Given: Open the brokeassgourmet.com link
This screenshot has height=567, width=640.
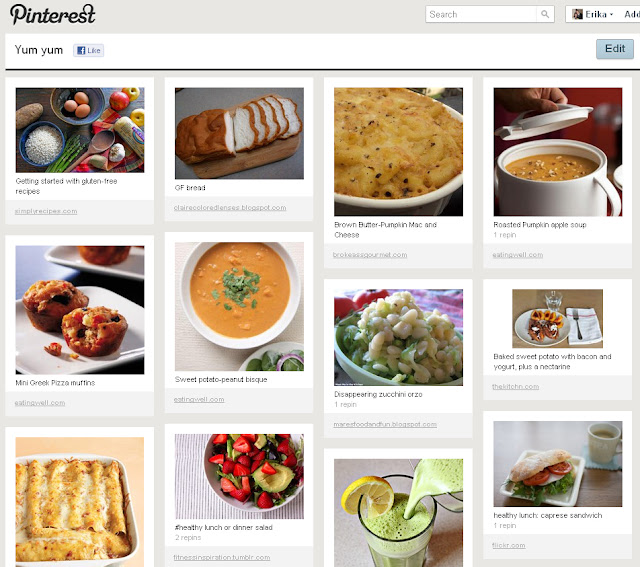Looking at the screenshot, I should point(370,255).
